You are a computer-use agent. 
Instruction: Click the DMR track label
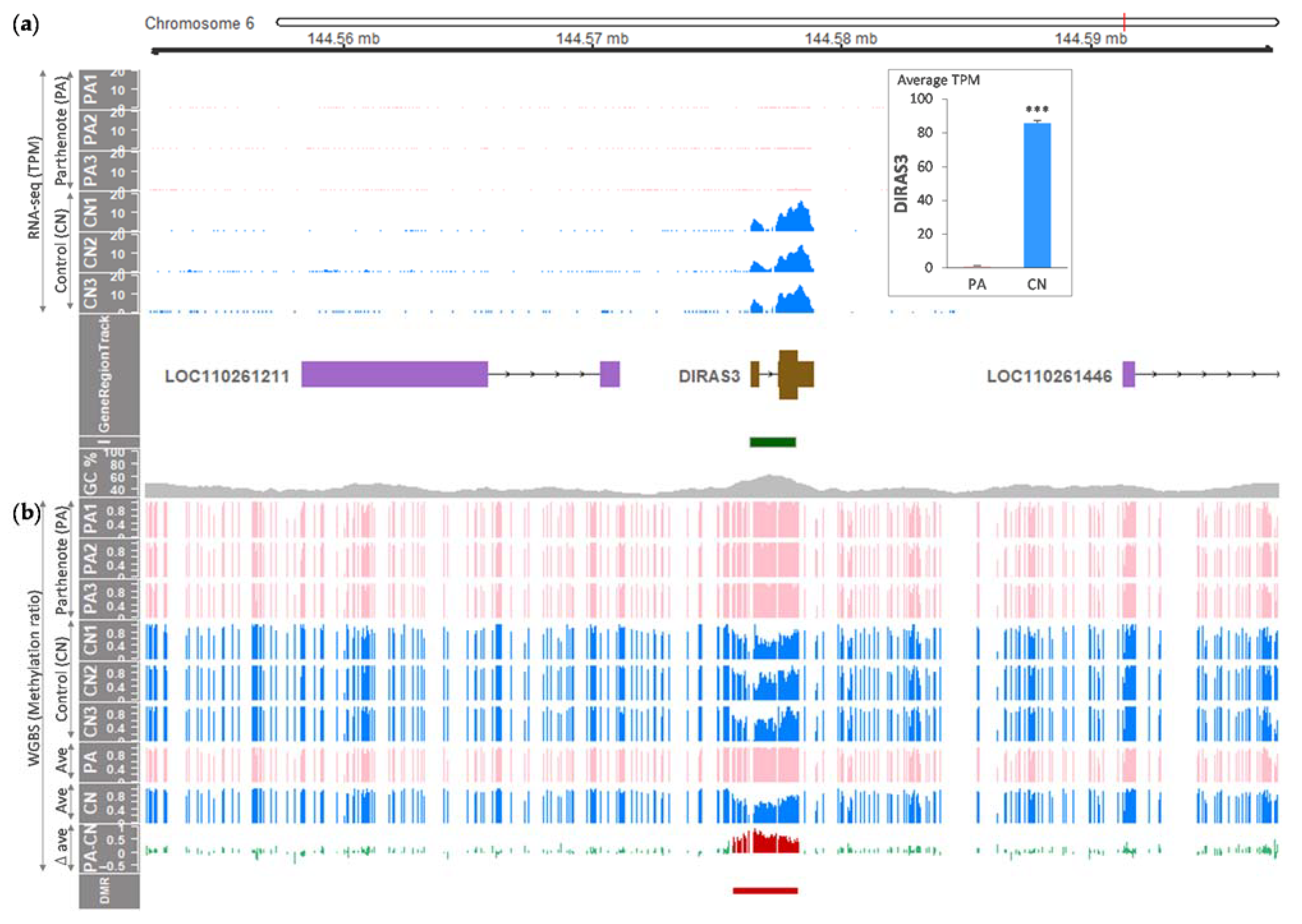coord(106,891)
